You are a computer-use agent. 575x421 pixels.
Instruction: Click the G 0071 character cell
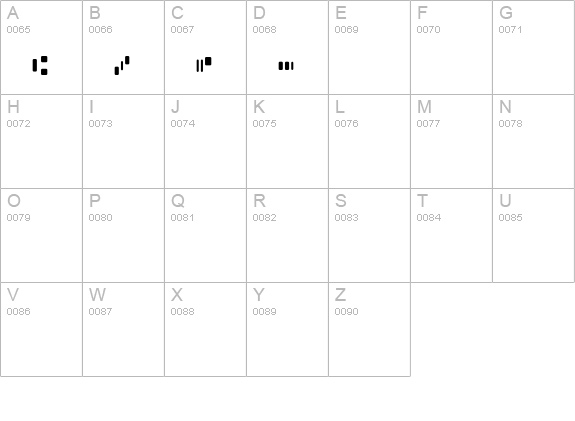(x=534, y=47)
